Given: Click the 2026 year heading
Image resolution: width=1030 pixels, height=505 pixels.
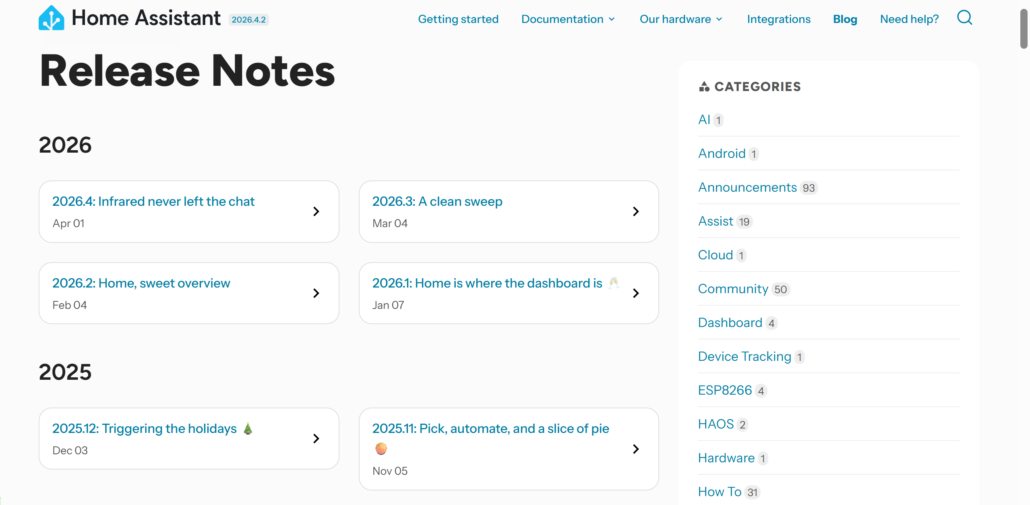Looking at the screenshot, I should coord(65,145).
